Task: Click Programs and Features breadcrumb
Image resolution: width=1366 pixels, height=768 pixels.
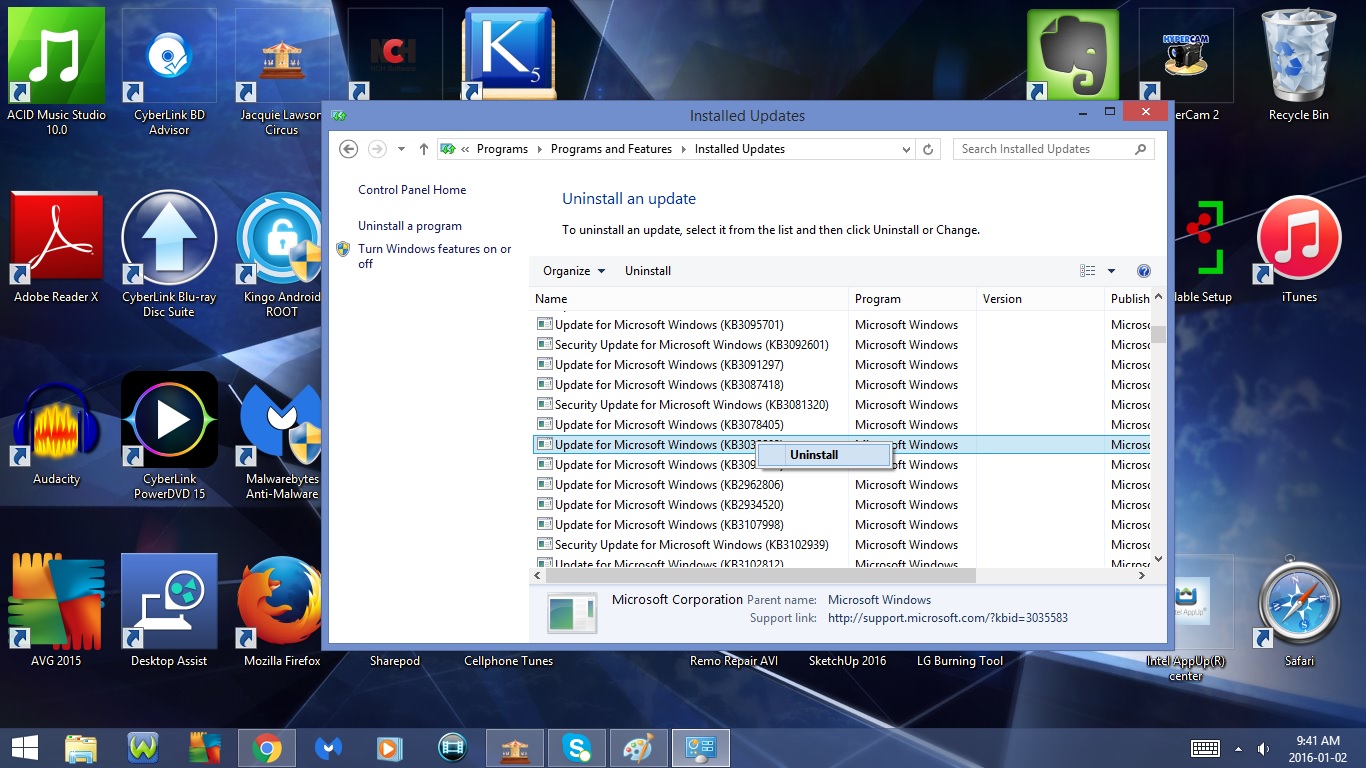Action: pos(611,149)
